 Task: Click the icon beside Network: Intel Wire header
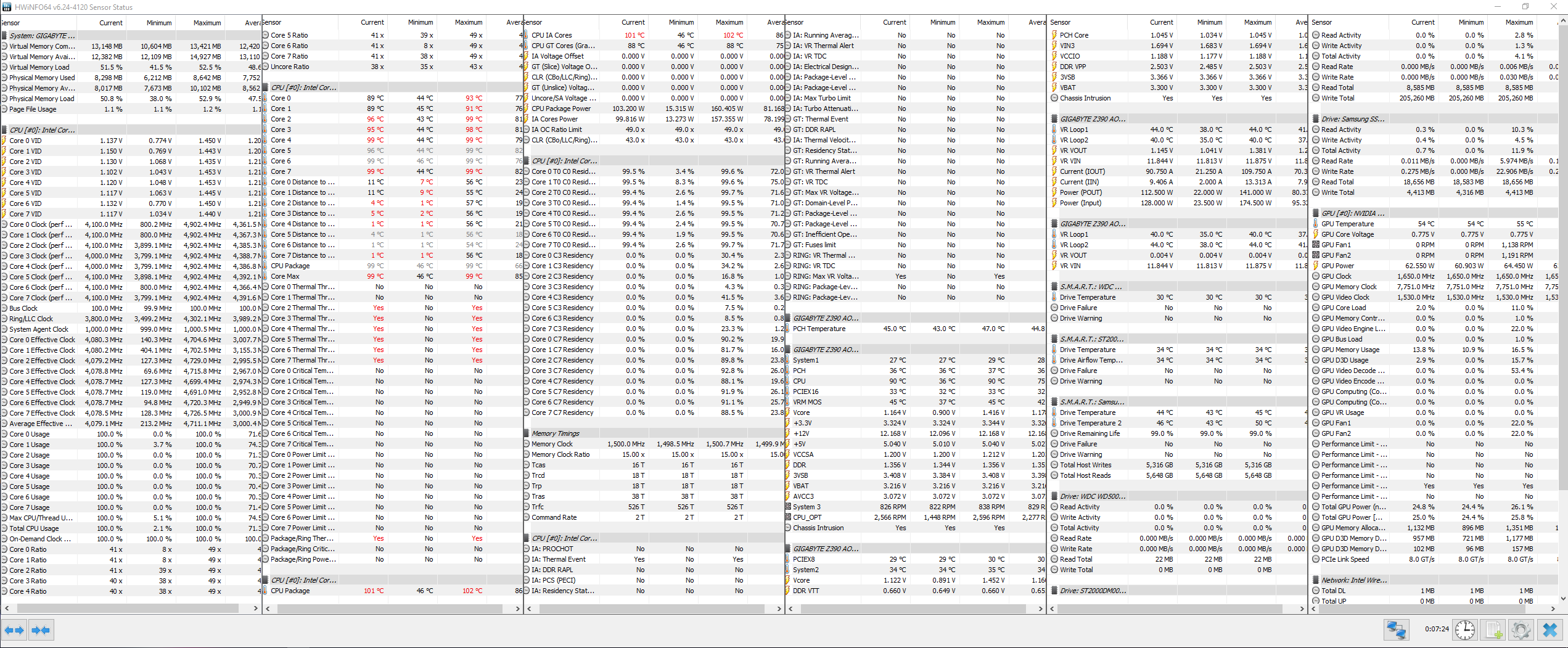1316,580
